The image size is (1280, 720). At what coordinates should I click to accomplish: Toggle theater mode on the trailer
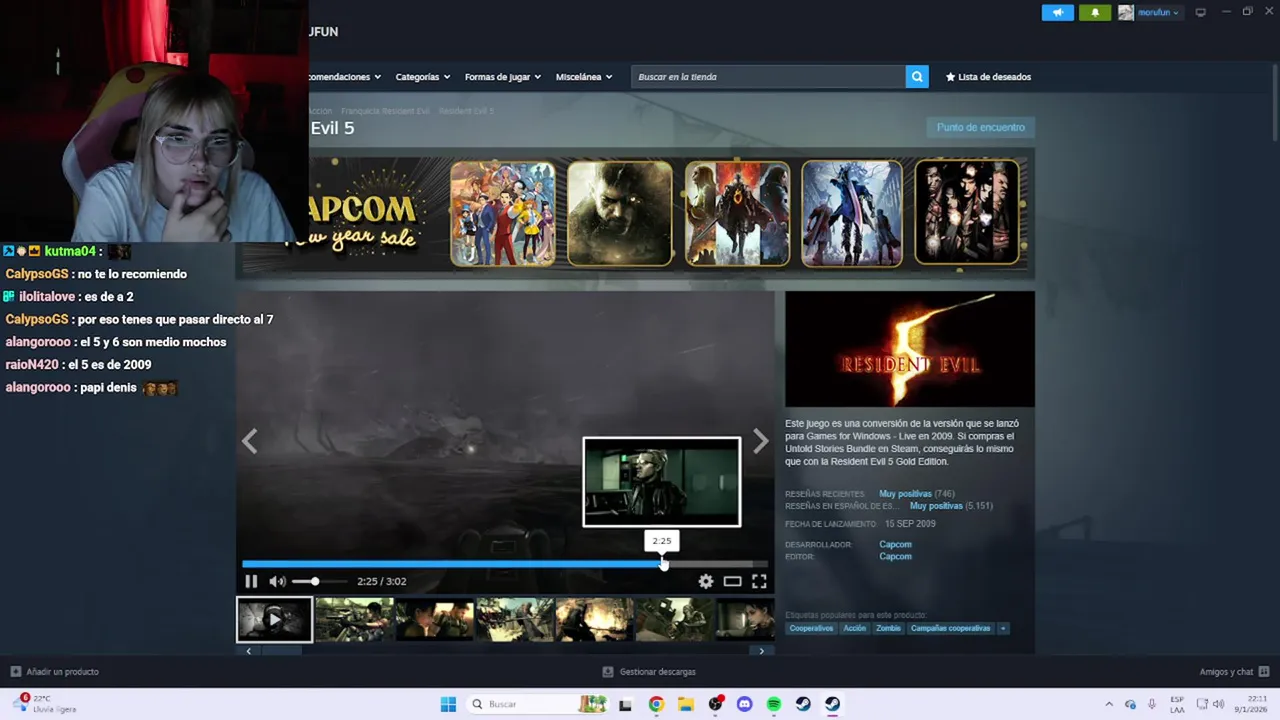point(732,581)
